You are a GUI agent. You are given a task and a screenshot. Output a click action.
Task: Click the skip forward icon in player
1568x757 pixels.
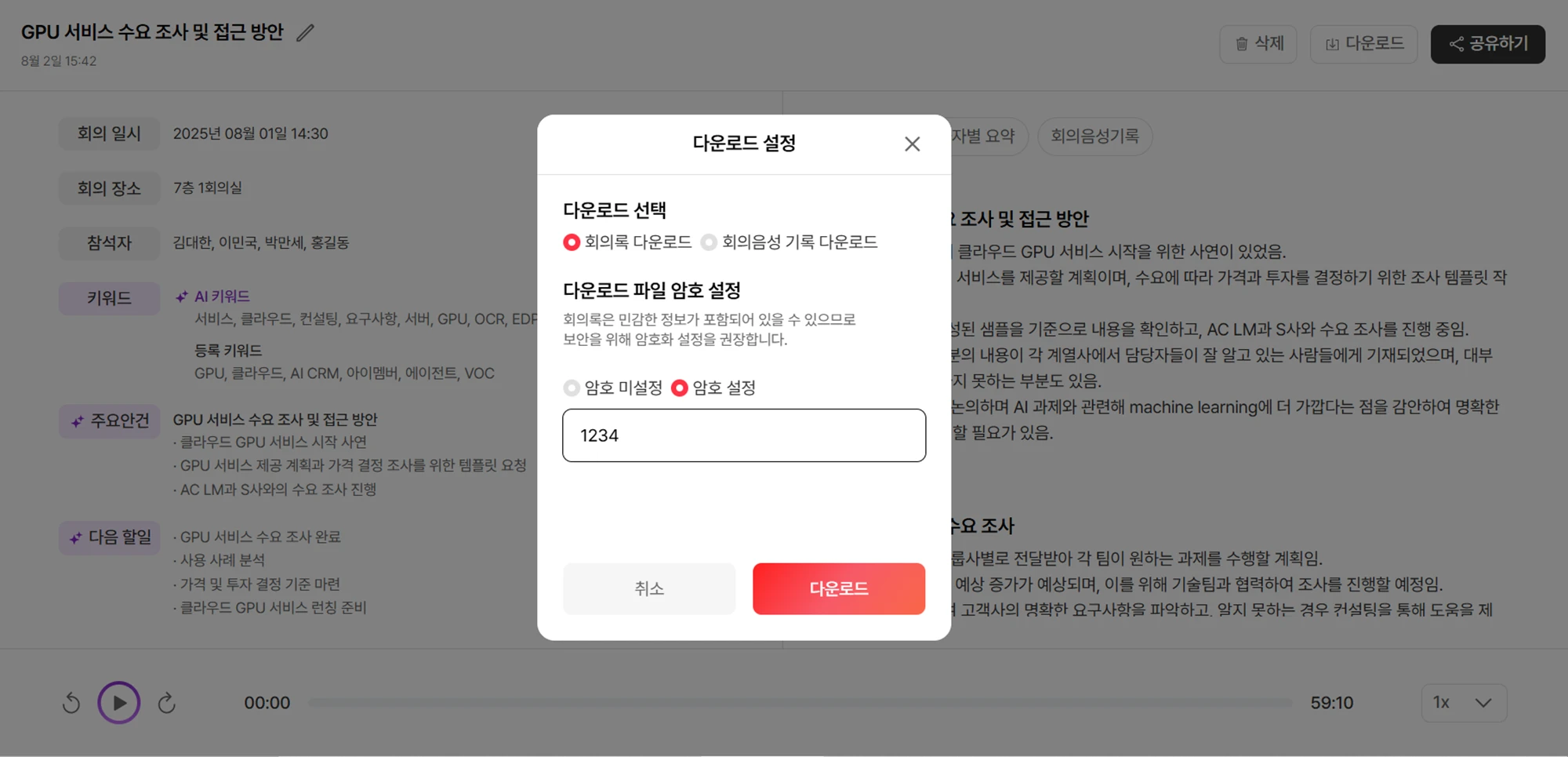tap(166, 703)
